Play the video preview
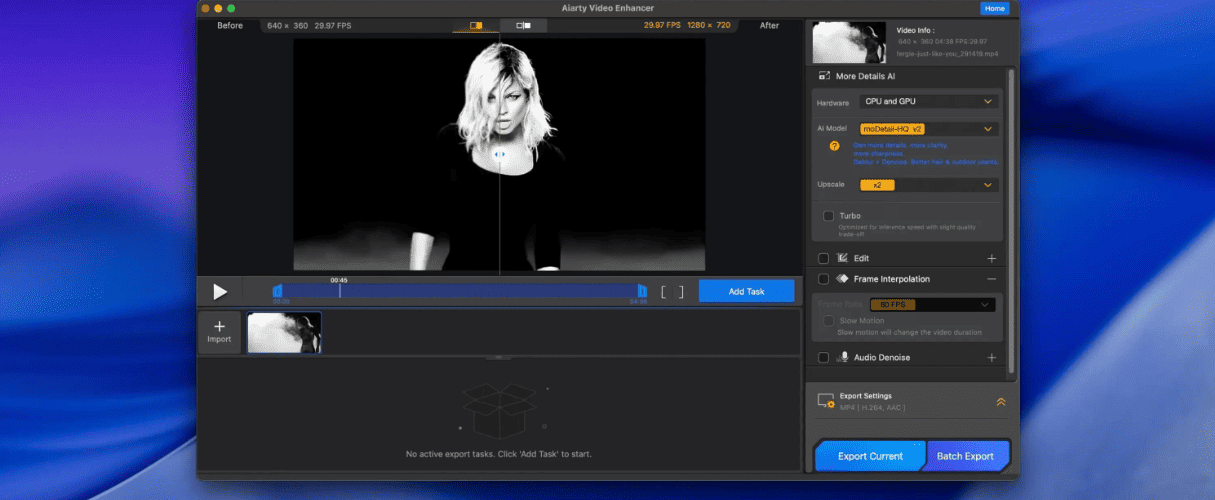 click(x=220, y=292)
